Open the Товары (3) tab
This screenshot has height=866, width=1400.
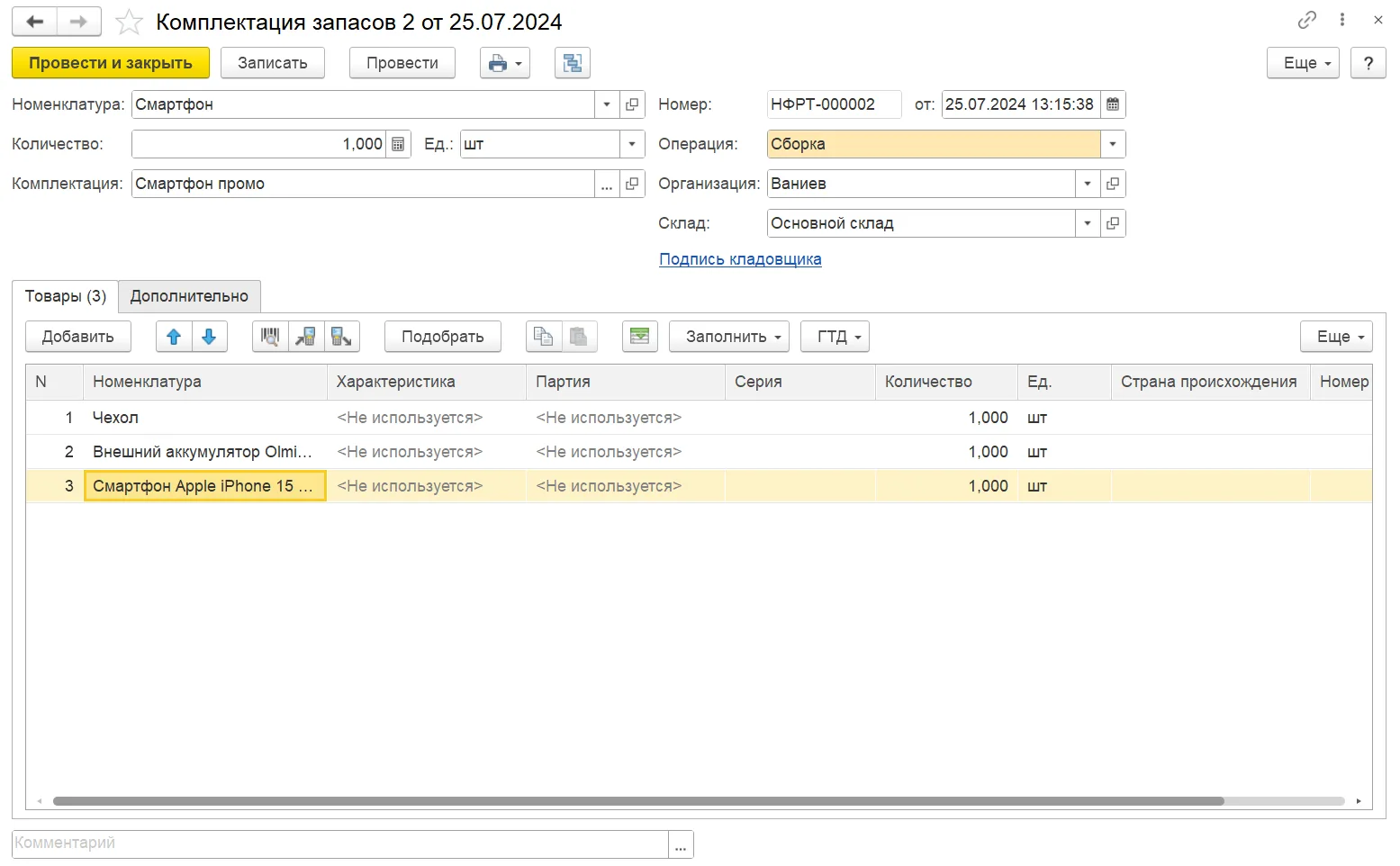[x=65, y=296]
